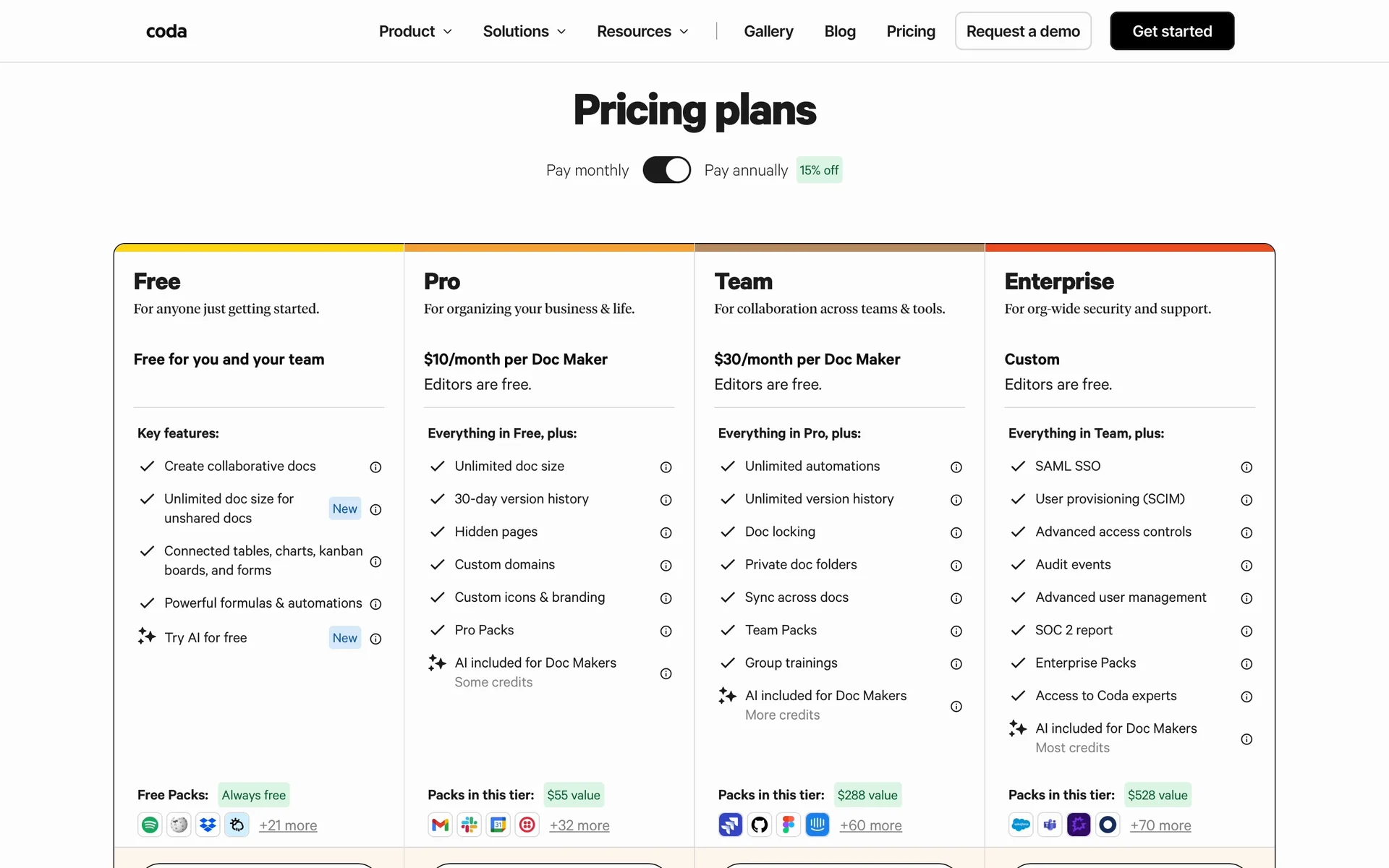The image size is (1389, 868).
Task: Go to the Pricing nav item
Action: [911, 31]
